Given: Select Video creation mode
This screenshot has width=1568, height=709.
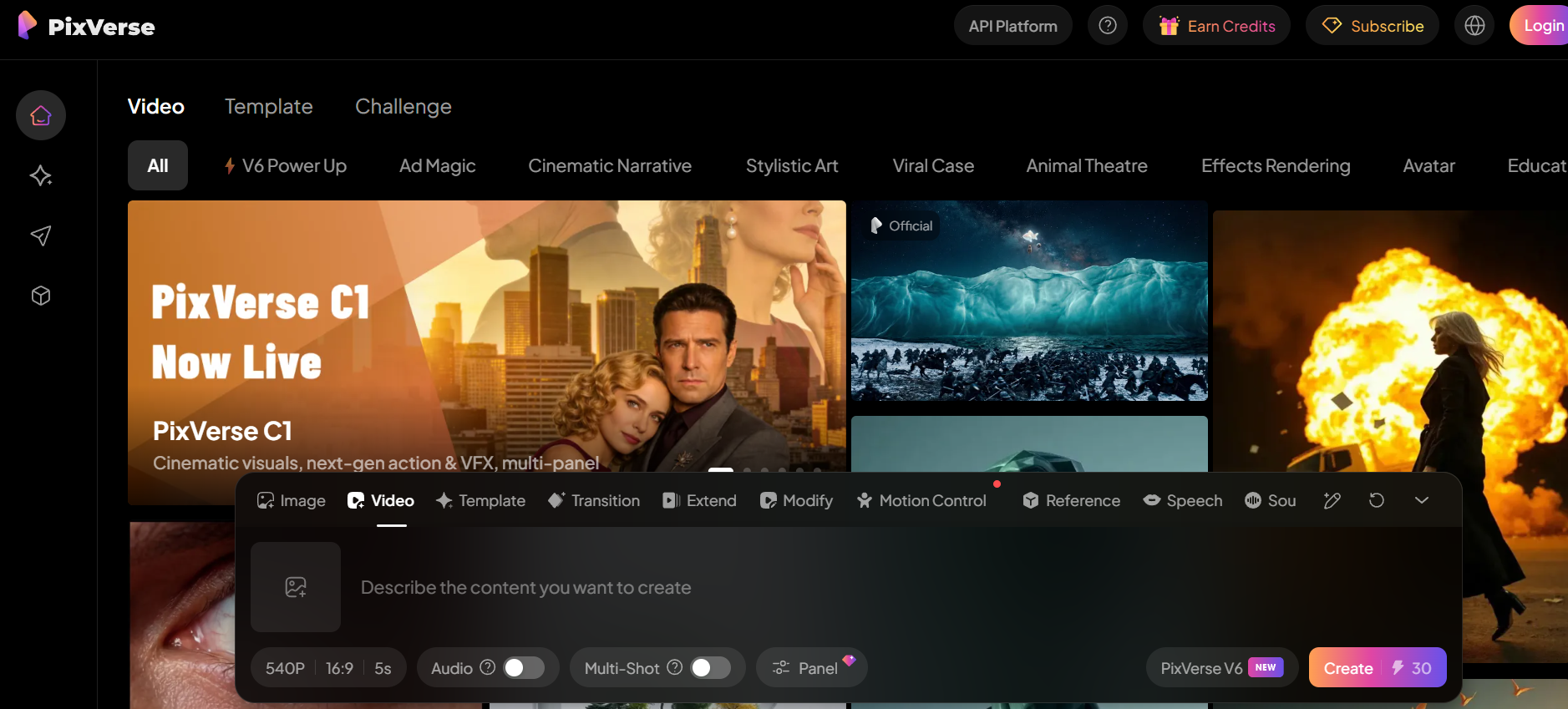Looking at the screenshot, I should coord(381,500).
